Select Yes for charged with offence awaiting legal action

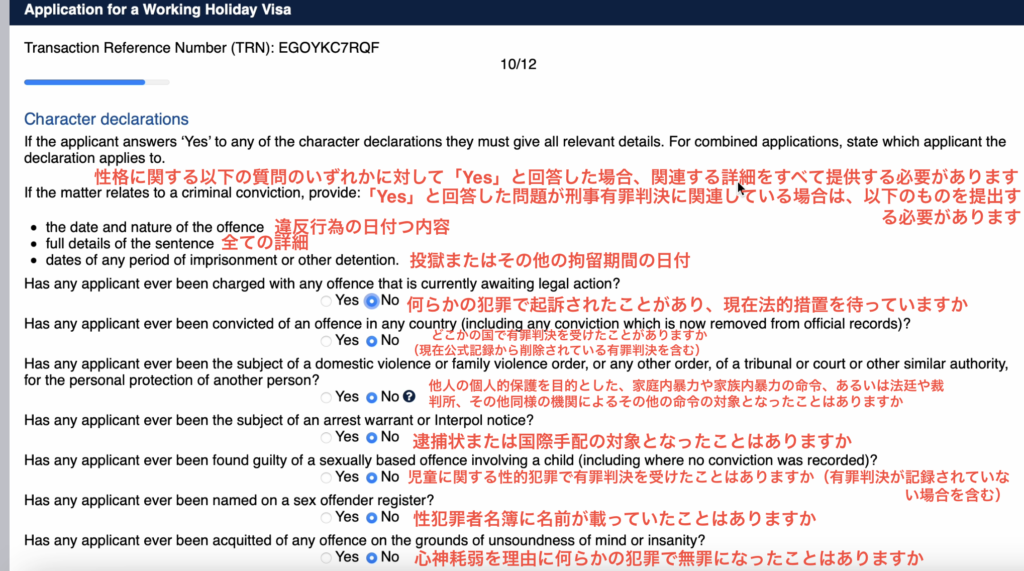[326, 301]
